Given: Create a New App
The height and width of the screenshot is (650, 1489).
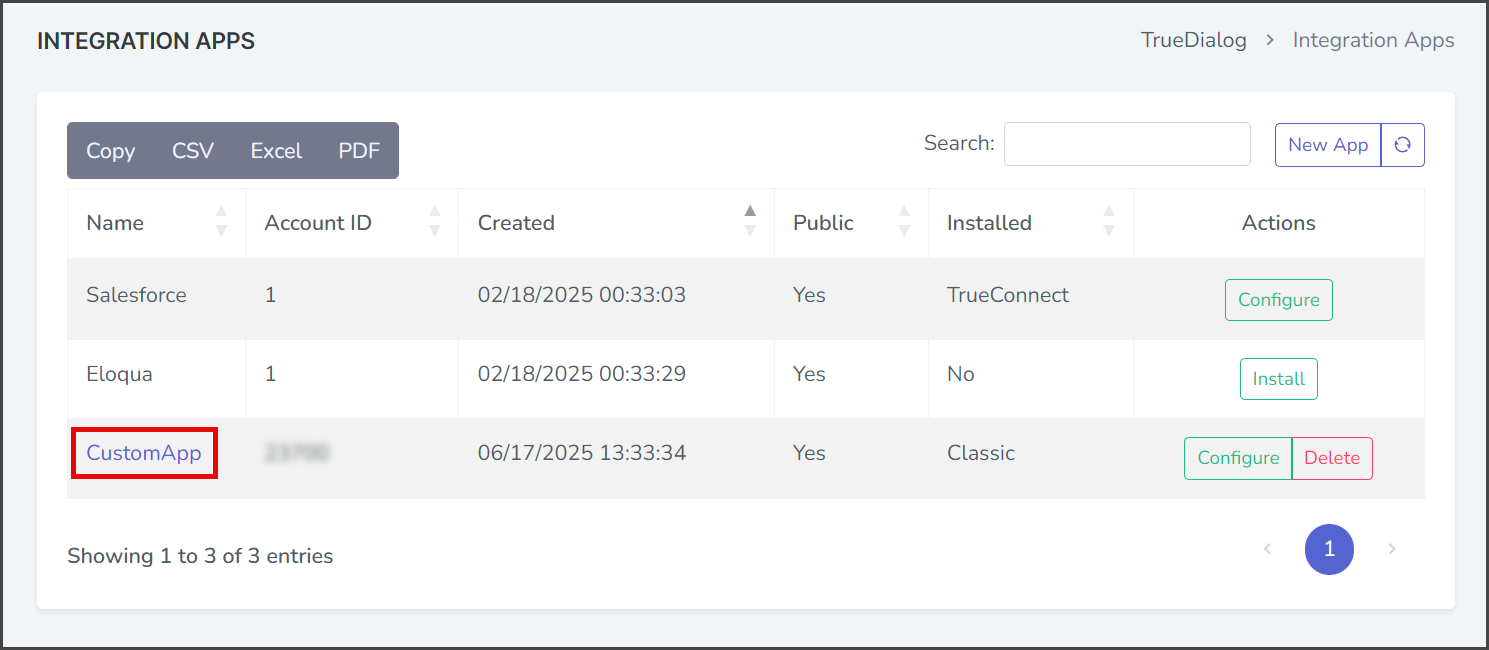Looking at the screenshot, I should pyautogui.click(x=1328, y=145).
